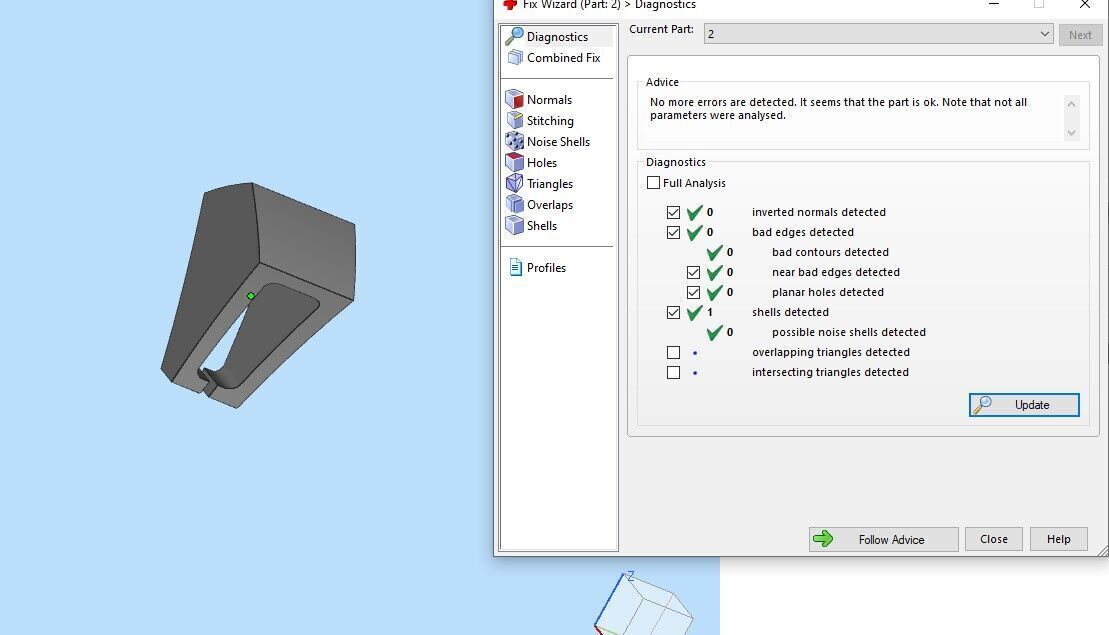This screenshot has width=1109, height=635.
Task: Click green check beside inverted normals detected
Action: (x=695, y=211)
